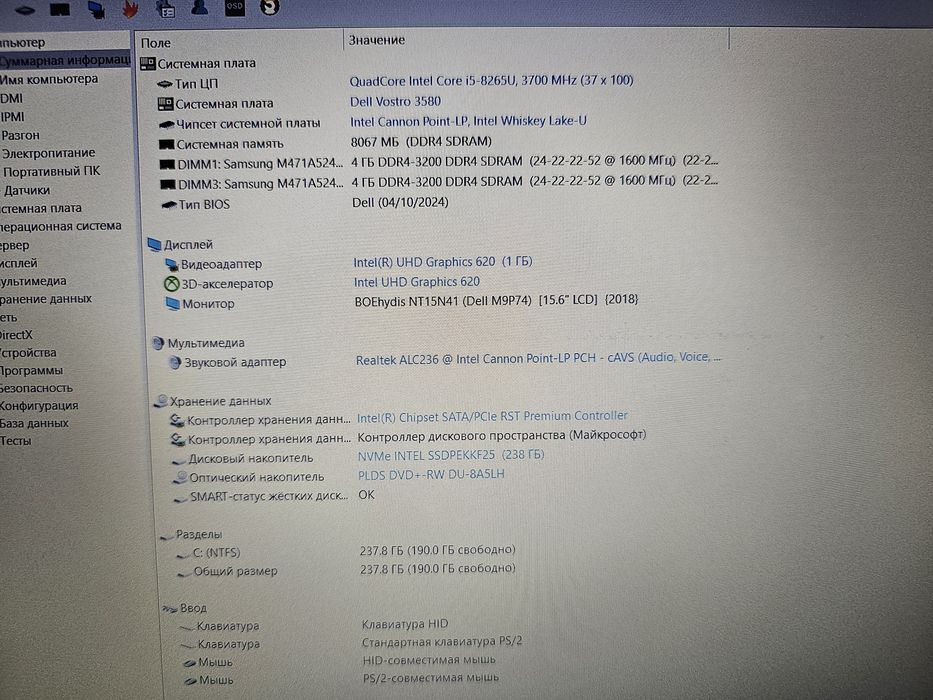Click the OSD panel toolbar icon
Image resolution: width=933 pixels, height=700 pixels.
pos(234,7)
